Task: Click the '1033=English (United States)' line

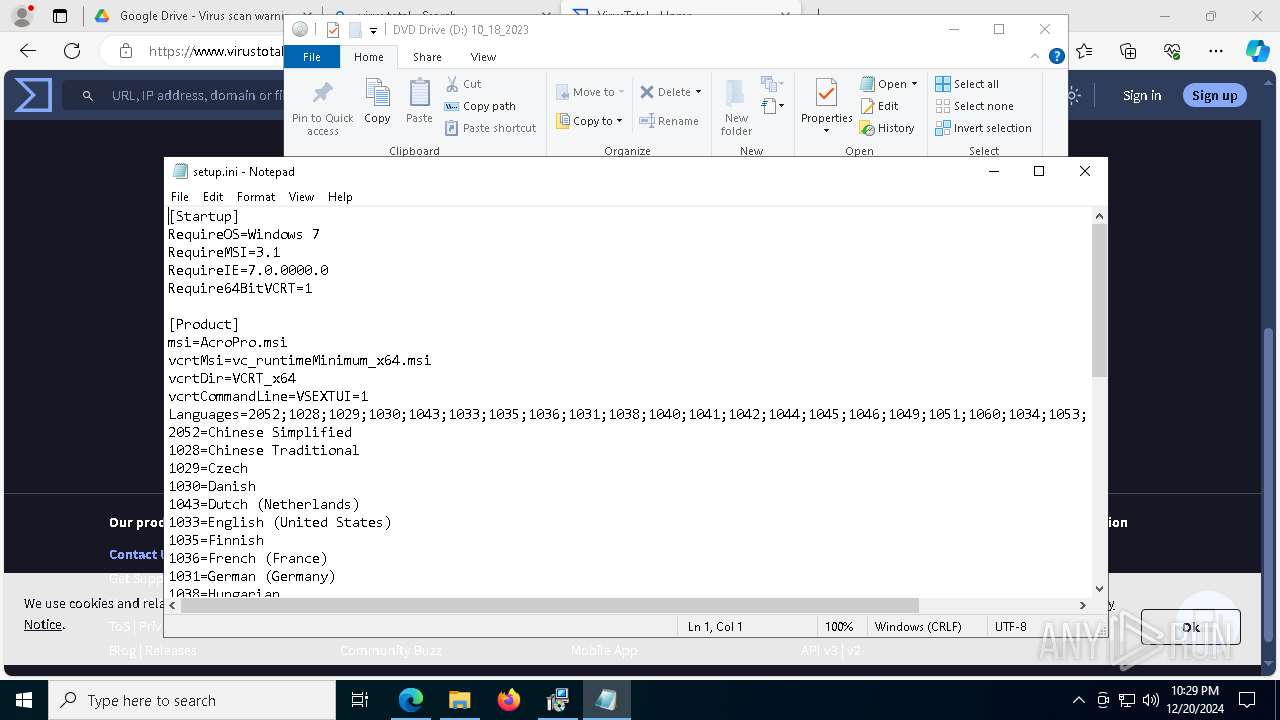Action: [x=280, y=522]
